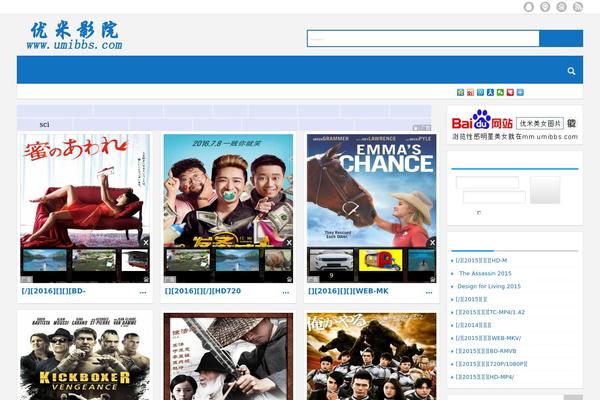Image resolution: width=600 pixels, height=400 pixels.
Task: Open the title link containing [WEB-MK
Action: point(348,291)
